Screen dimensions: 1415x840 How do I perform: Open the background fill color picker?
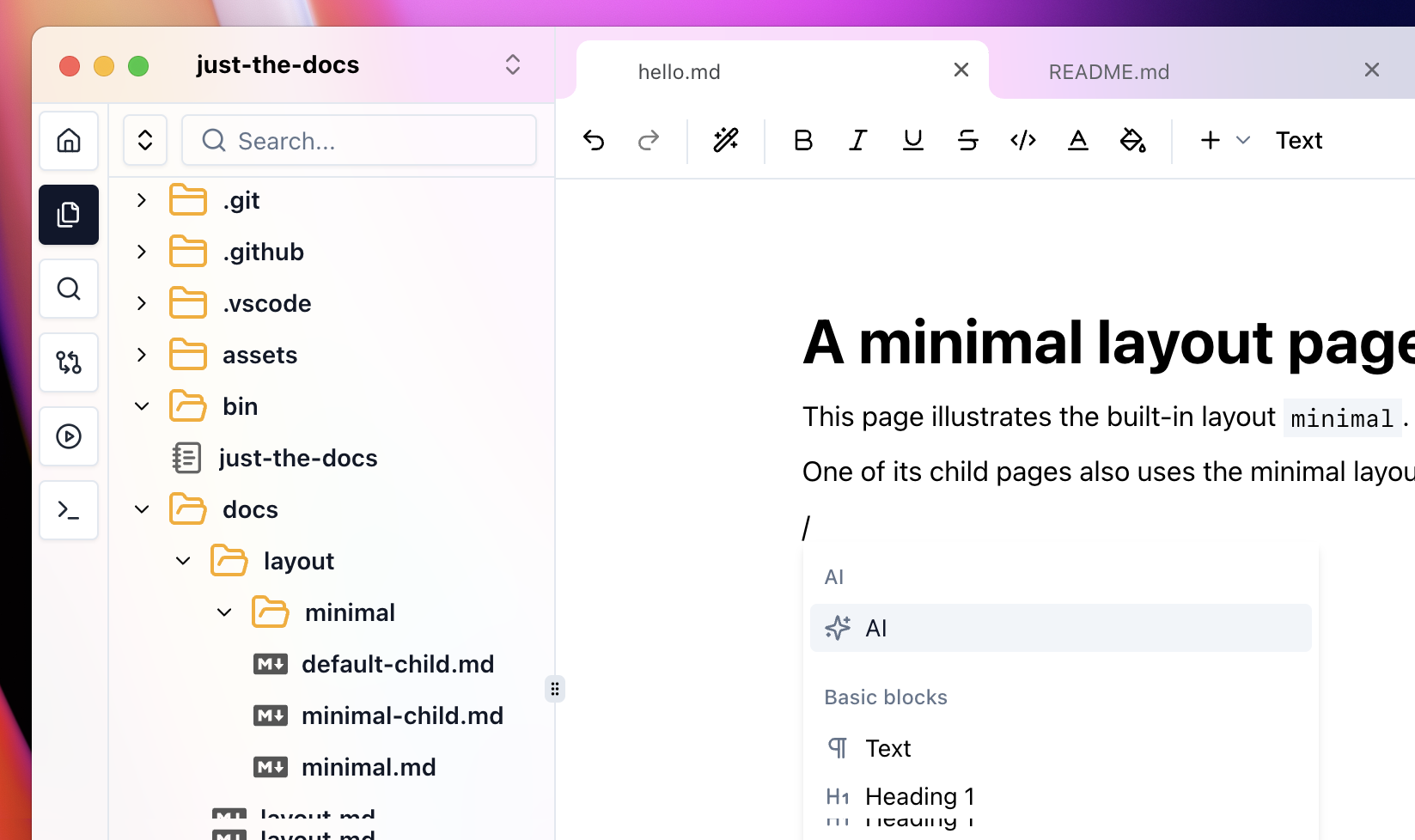point(1133,140)
